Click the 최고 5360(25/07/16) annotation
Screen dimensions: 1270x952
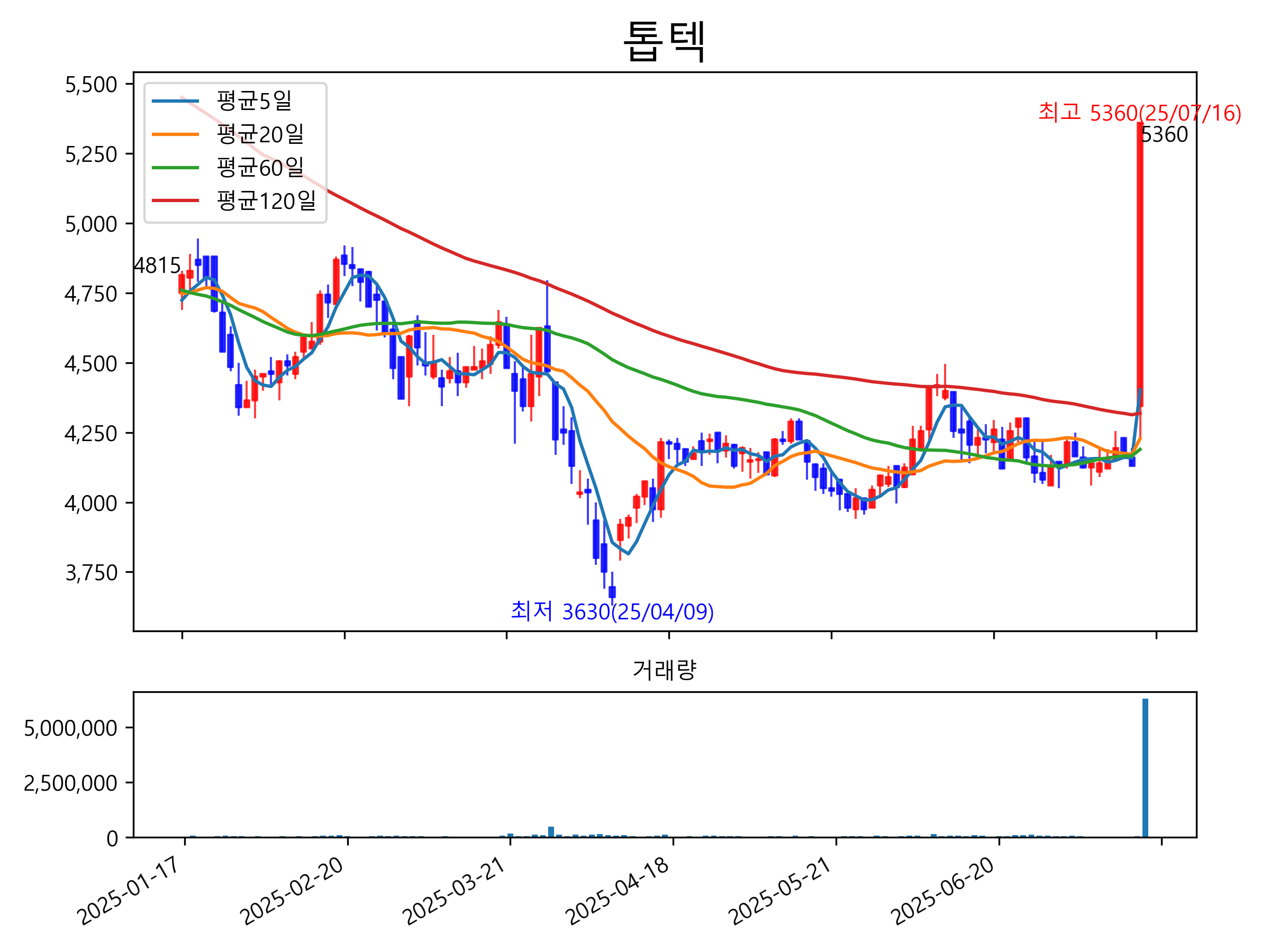(x=1139, y=113)
